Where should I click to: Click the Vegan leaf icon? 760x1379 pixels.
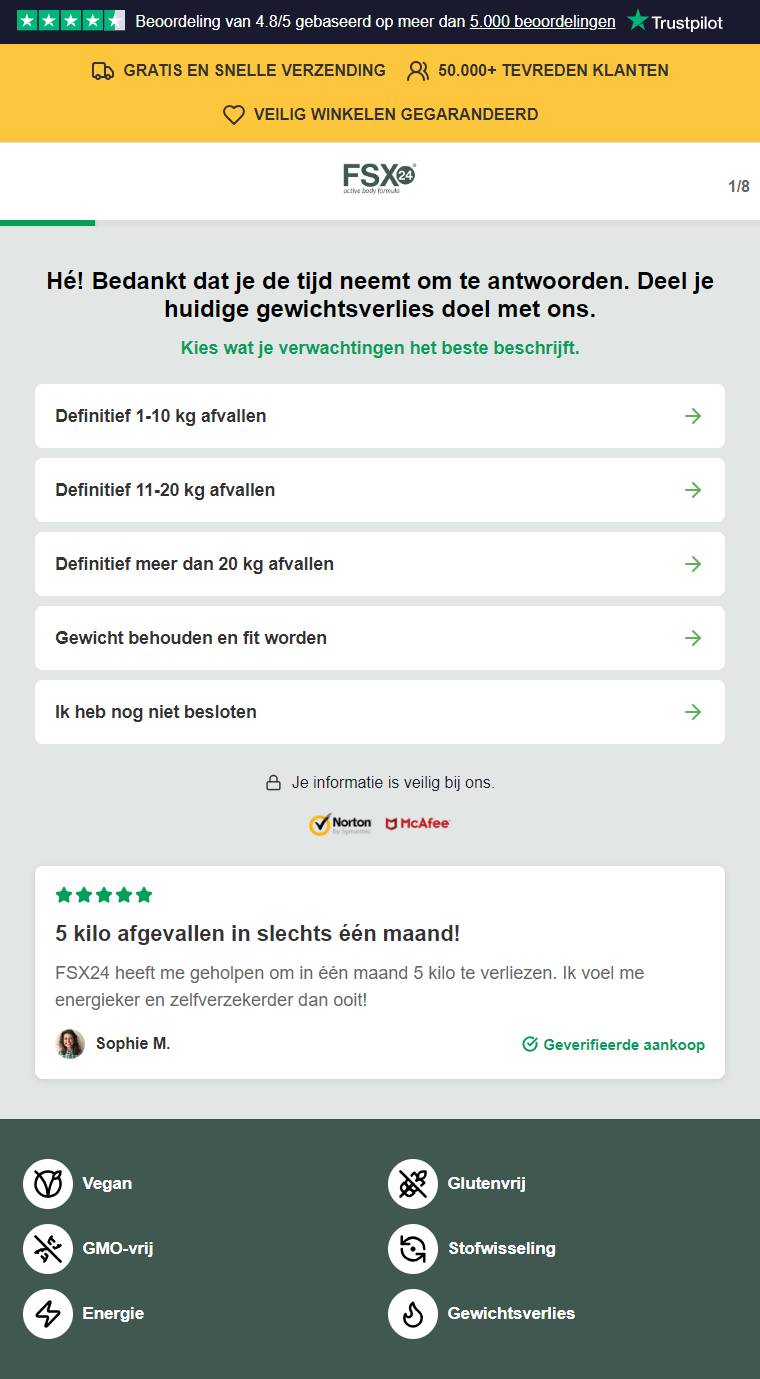(48, 1184)
